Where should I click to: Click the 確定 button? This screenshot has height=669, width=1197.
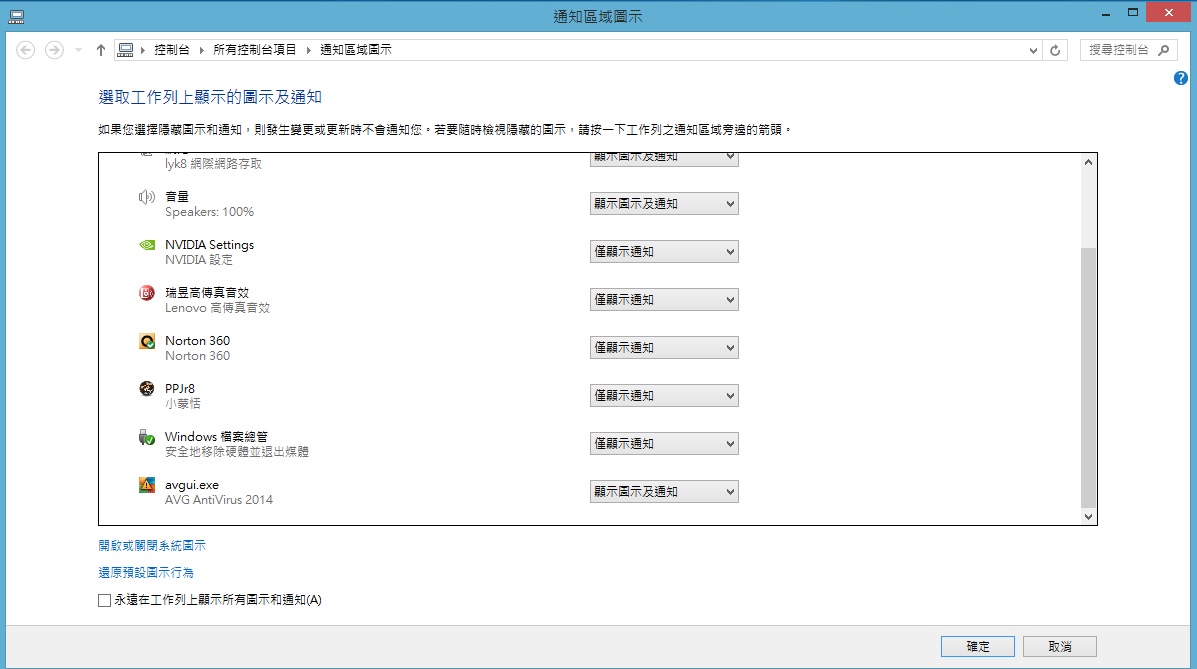[978, 646]
